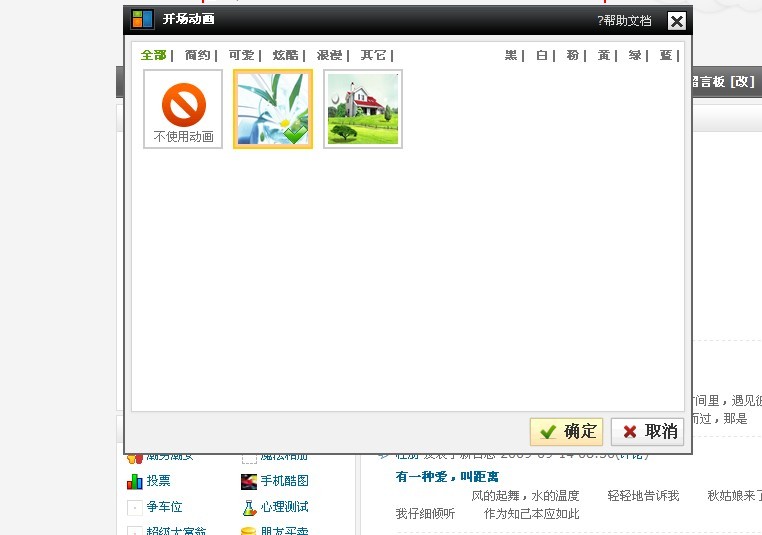
Task: Cancel with the 取消 button
Action: click(647, 431)
